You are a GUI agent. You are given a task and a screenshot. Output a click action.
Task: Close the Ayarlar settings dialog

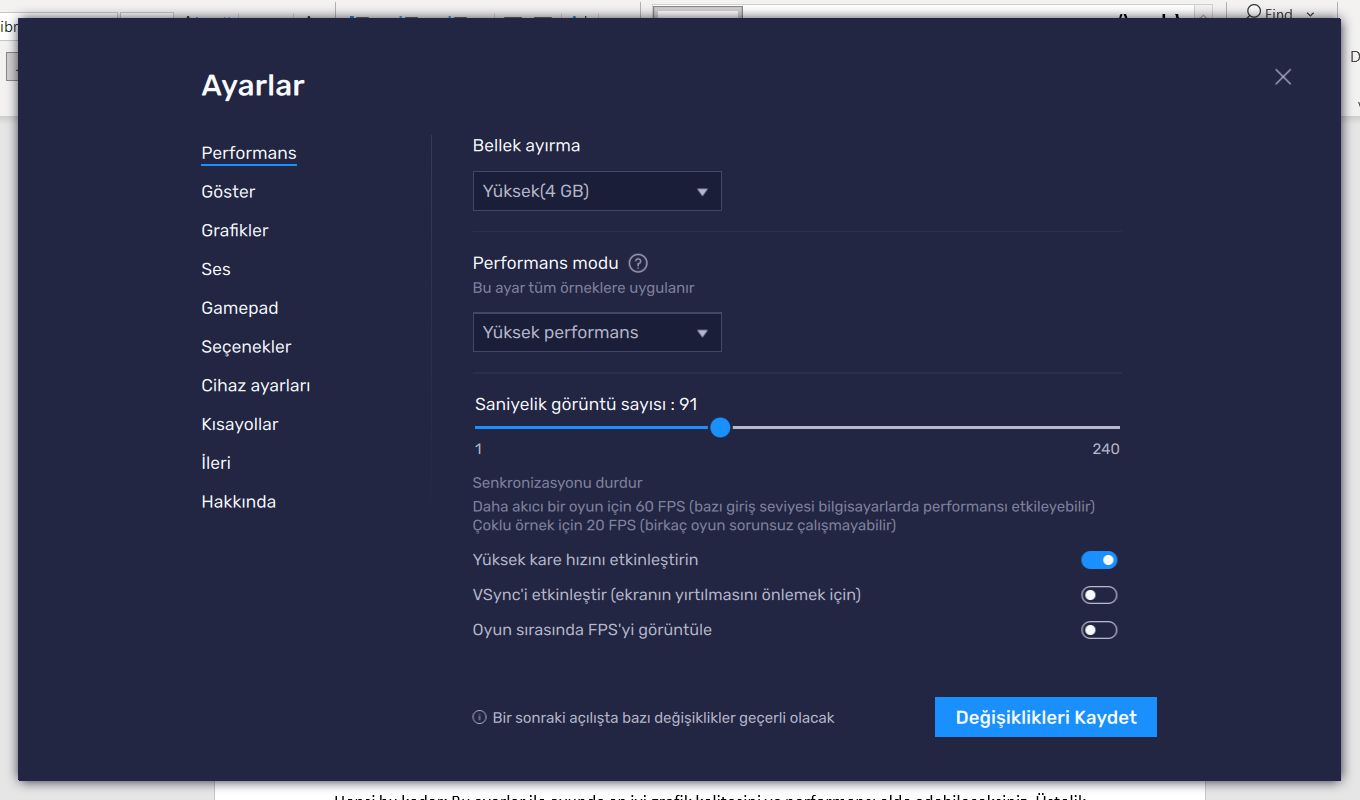tap(1283, 77)
